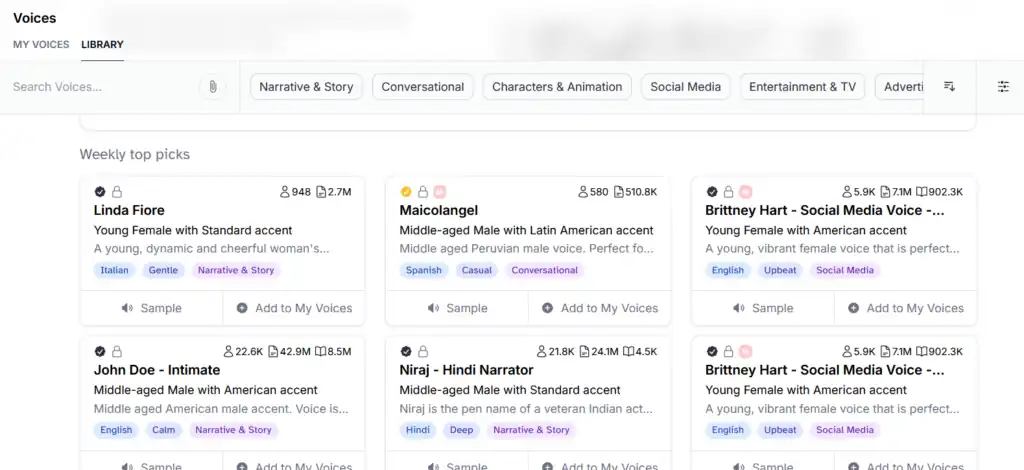Play the Sample for Maicolangel
Screen dimensions: 1024x470
(x=457, y=308)
